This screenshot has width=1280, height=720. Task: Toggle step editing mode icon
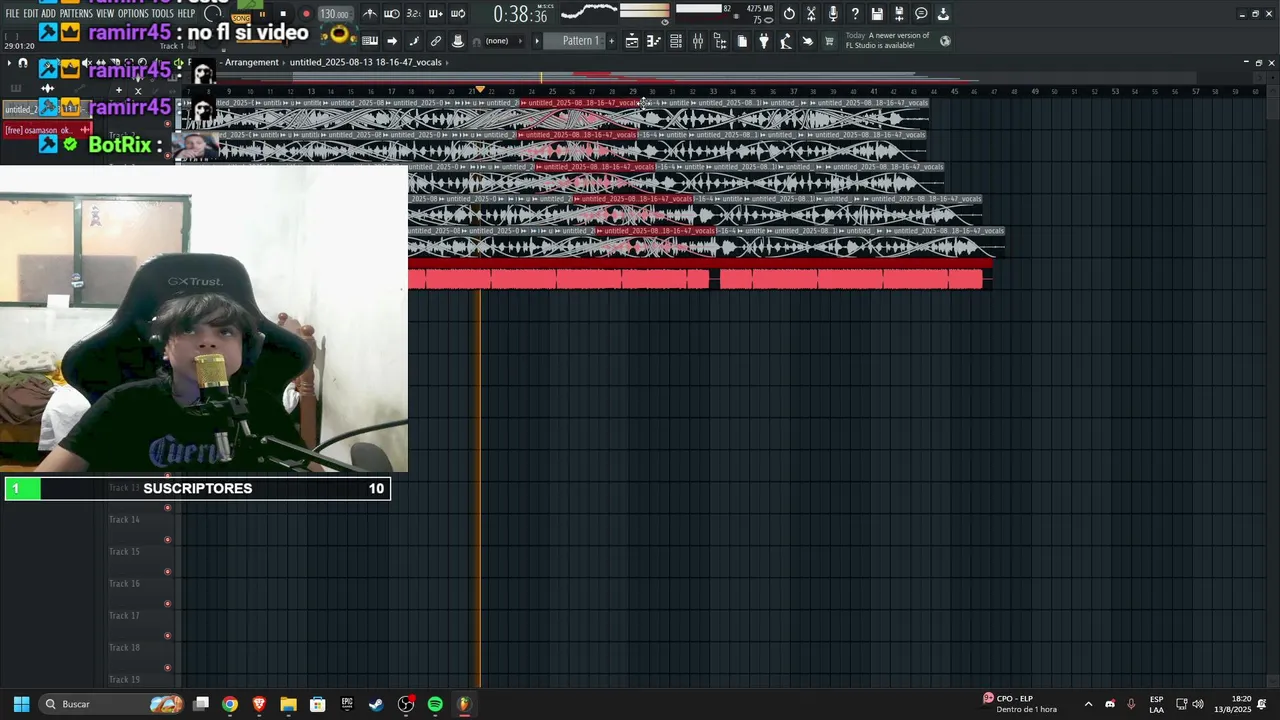coord(414,41)
